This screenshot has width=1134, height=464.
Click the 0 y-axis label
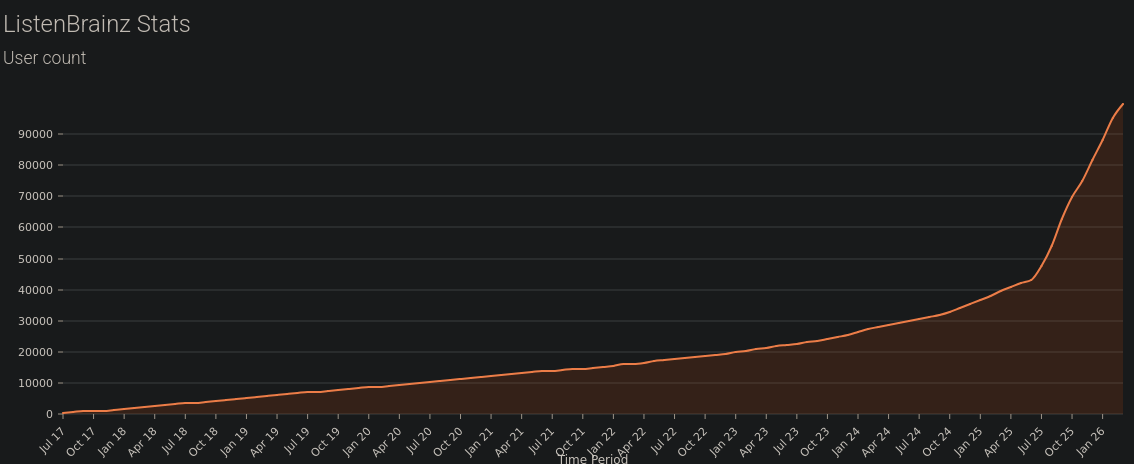pyautogui.click(x=49, y=414)
